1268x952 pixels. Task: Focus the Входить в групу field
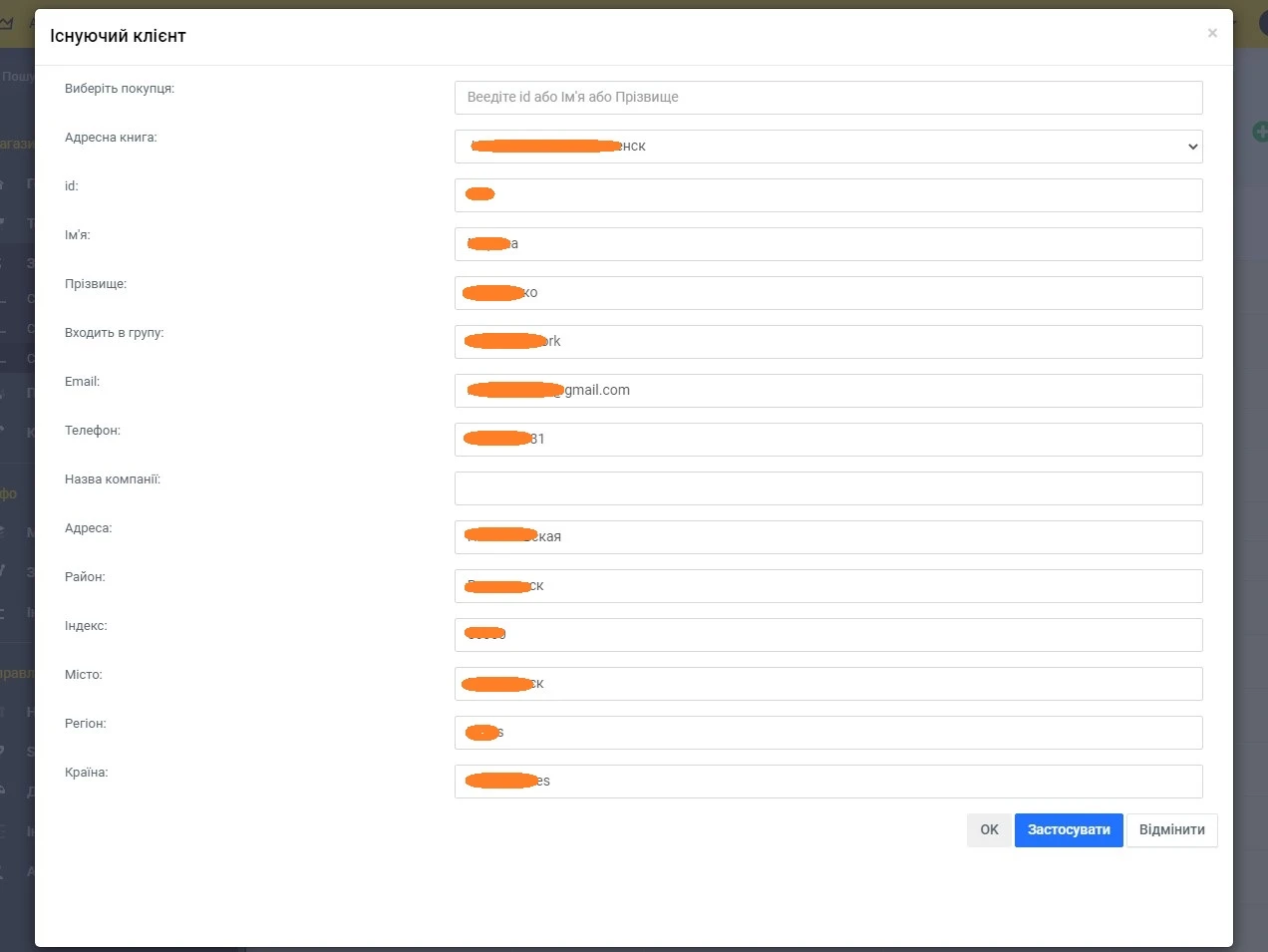click(x=827, y=342)
